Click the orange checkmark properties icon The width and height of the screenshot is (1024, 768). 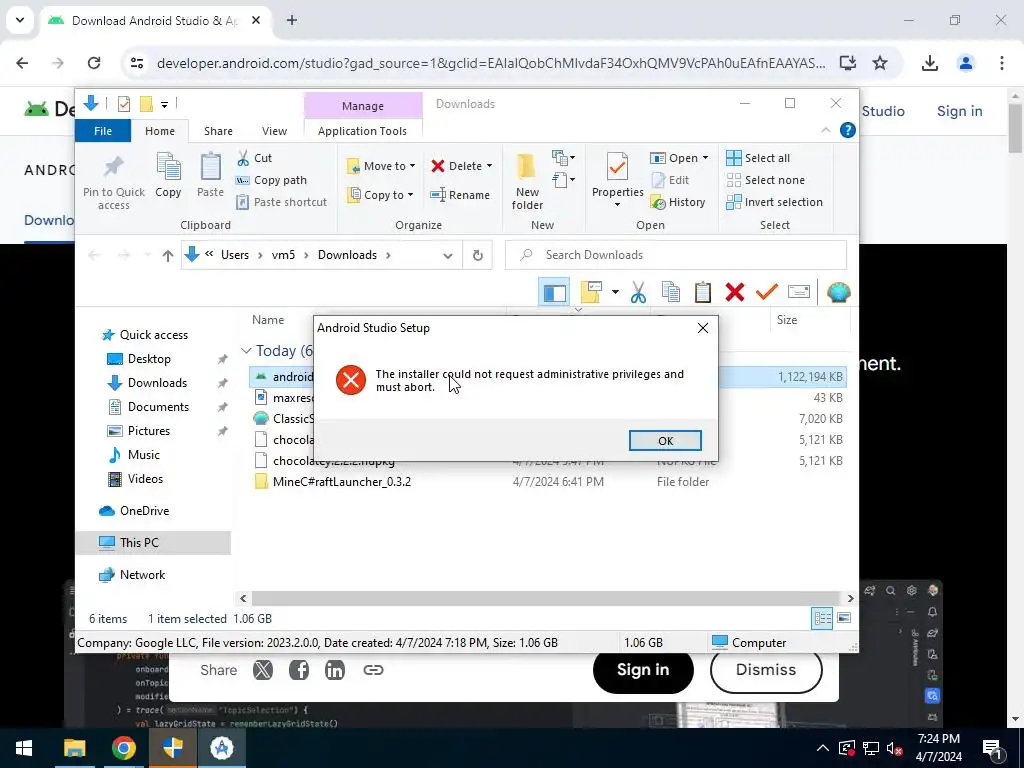point(767,292)
